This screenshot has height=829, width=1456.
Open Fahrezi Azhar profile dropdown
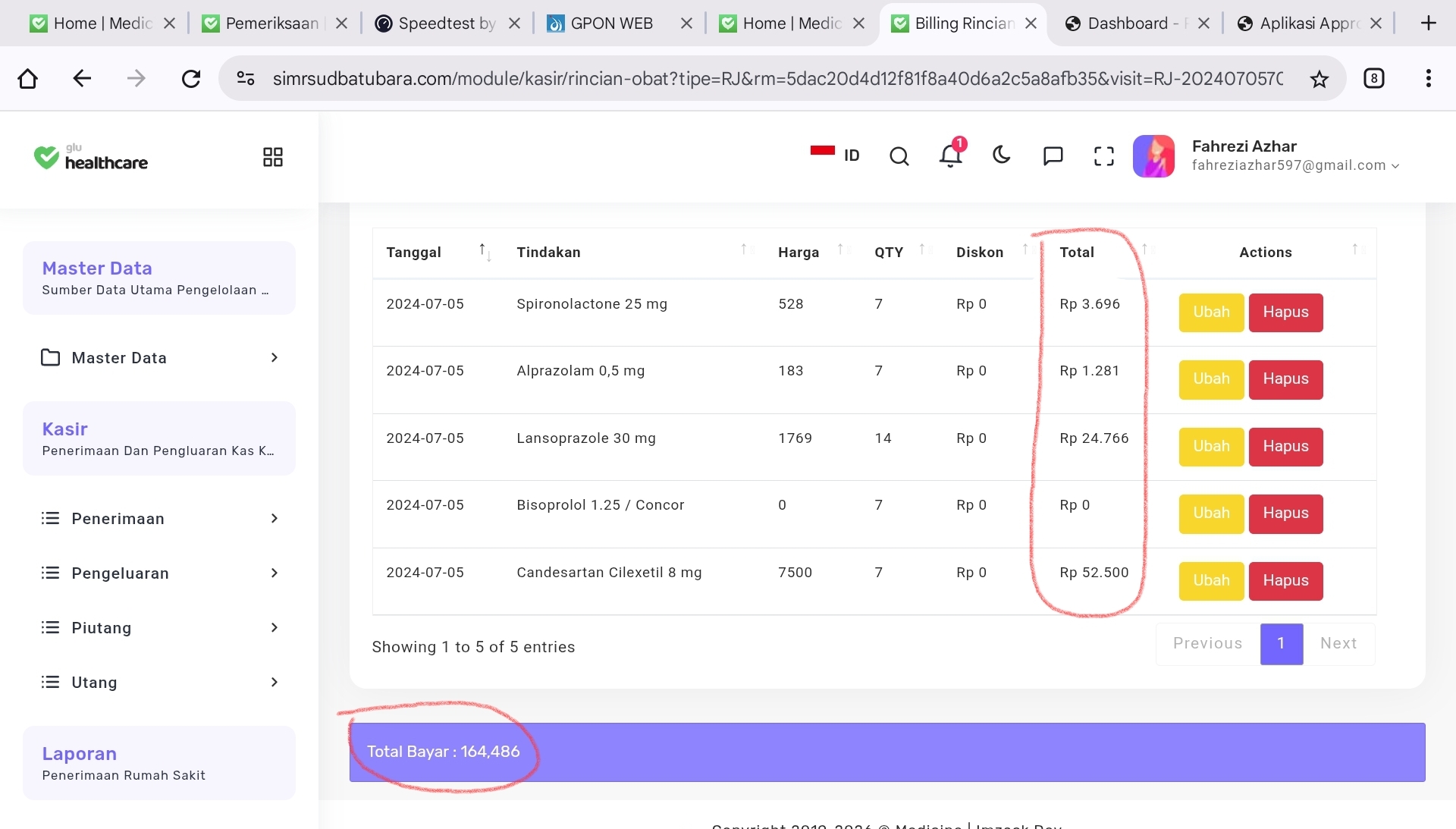click(1296, 155)
